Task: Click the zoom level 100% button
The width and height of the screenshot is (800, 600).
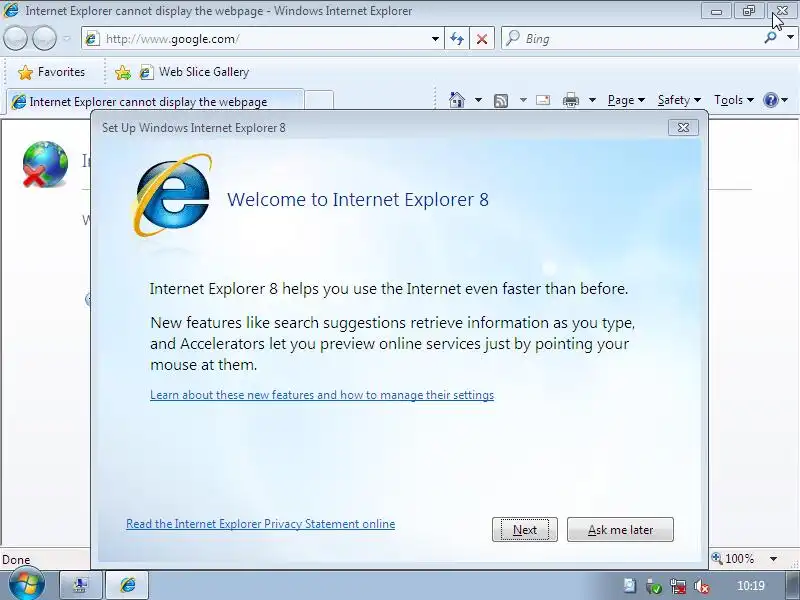Action: click(733, 559)
